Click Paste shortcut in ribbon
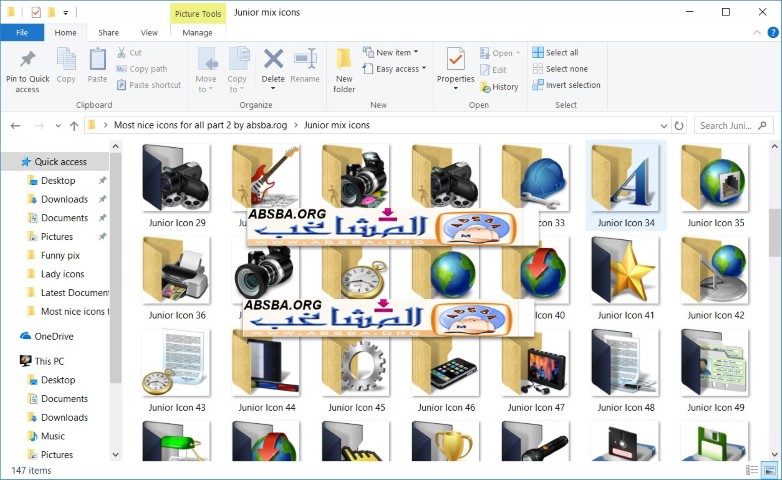Viewport: 782px width, 480px height. pyautogui.click(x=149, y=85)
